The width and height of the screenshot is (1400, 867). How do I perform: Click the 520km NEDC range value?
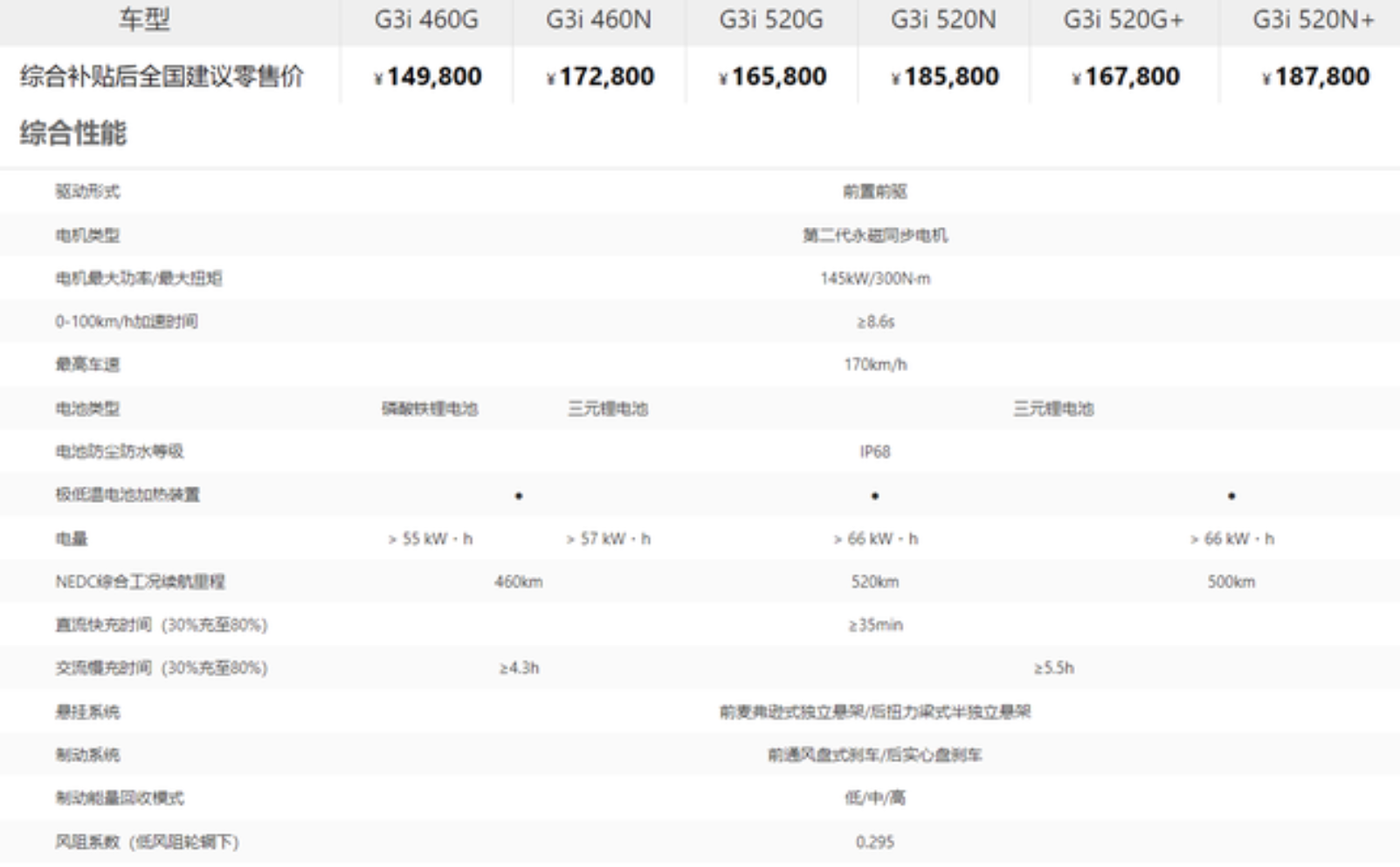click(875, 582)
